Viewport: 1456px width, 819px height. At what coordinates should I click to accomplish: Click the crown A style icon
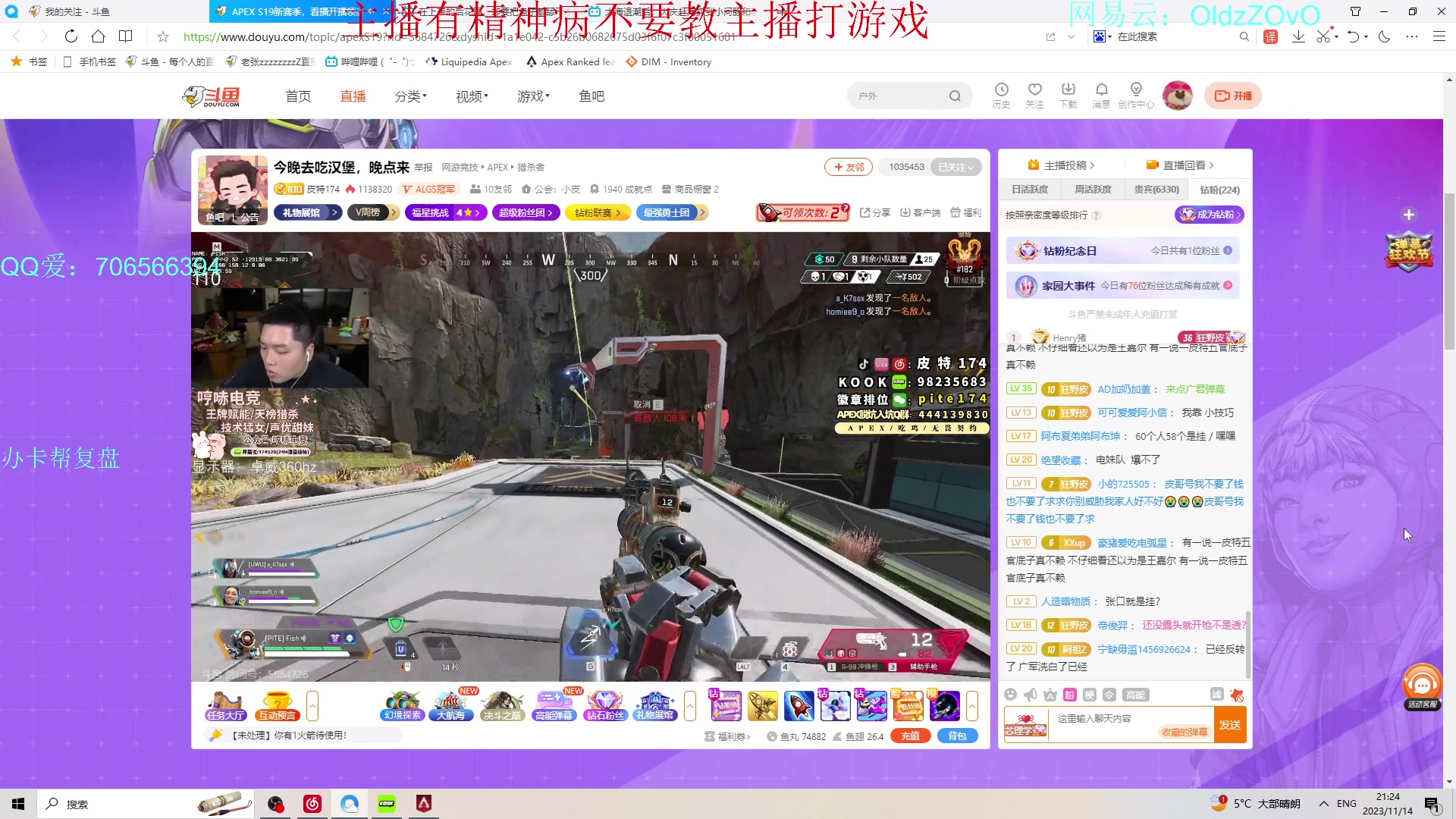[1050, 695]
